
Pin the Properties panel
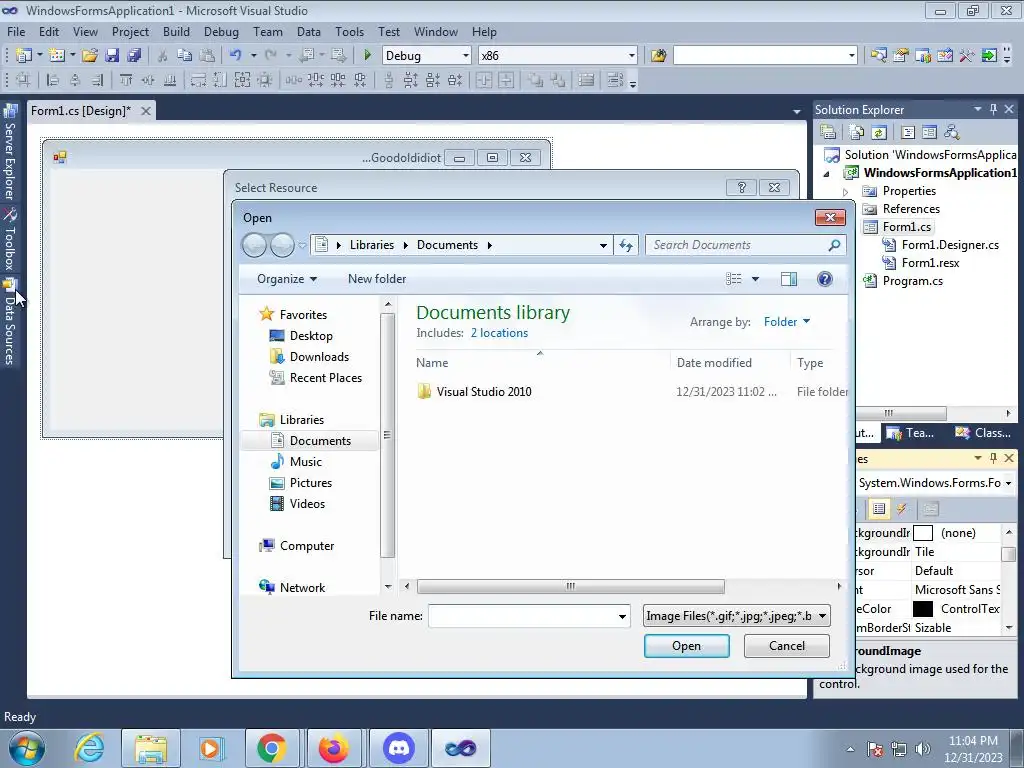993,458
